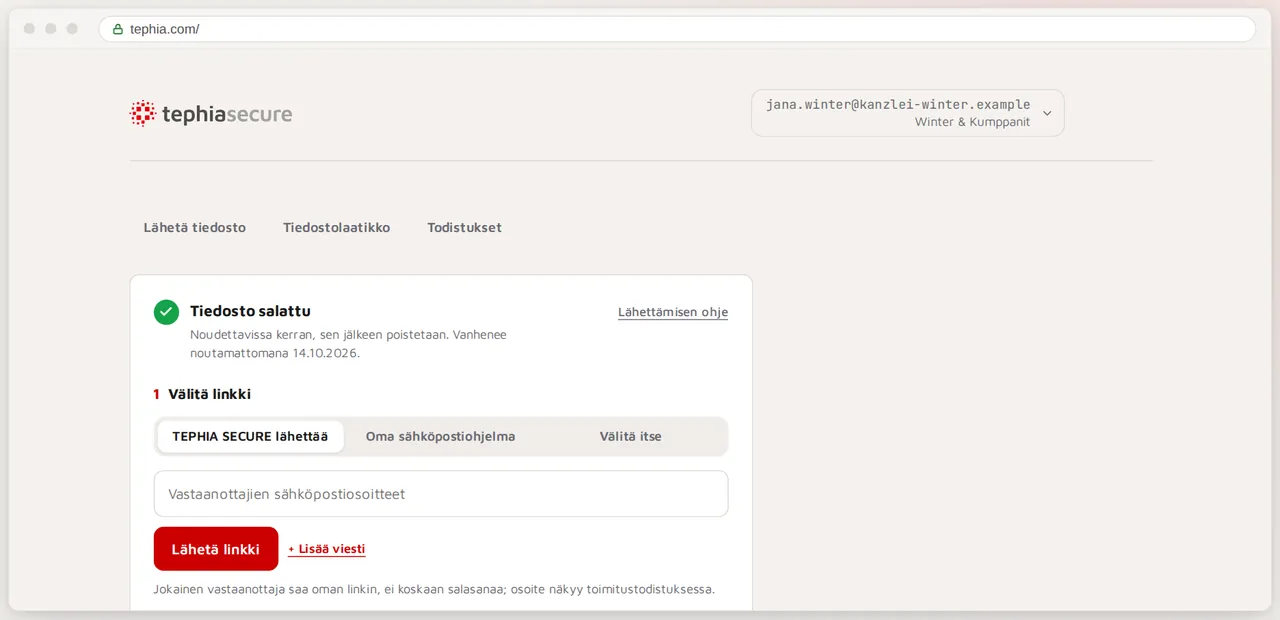This screenshot has width=1280, height=620.
Task: Go to Todistukset tab
Action: coord(464,227)
